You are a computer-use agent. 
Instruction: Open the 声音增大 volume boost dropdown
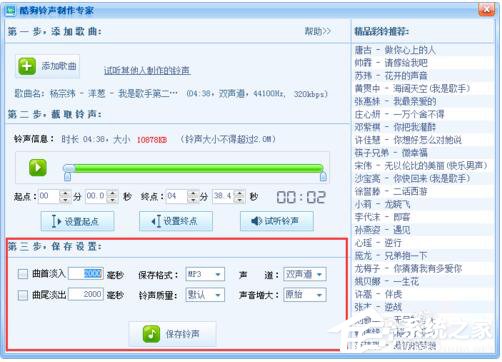coord(305,295)
